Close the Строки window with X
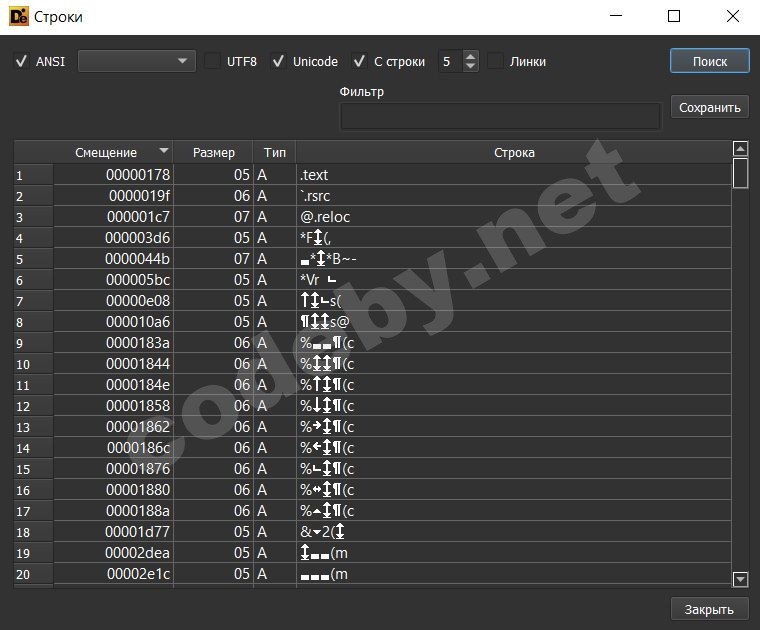This screenshot has width=760, height=630. [733, 16]
